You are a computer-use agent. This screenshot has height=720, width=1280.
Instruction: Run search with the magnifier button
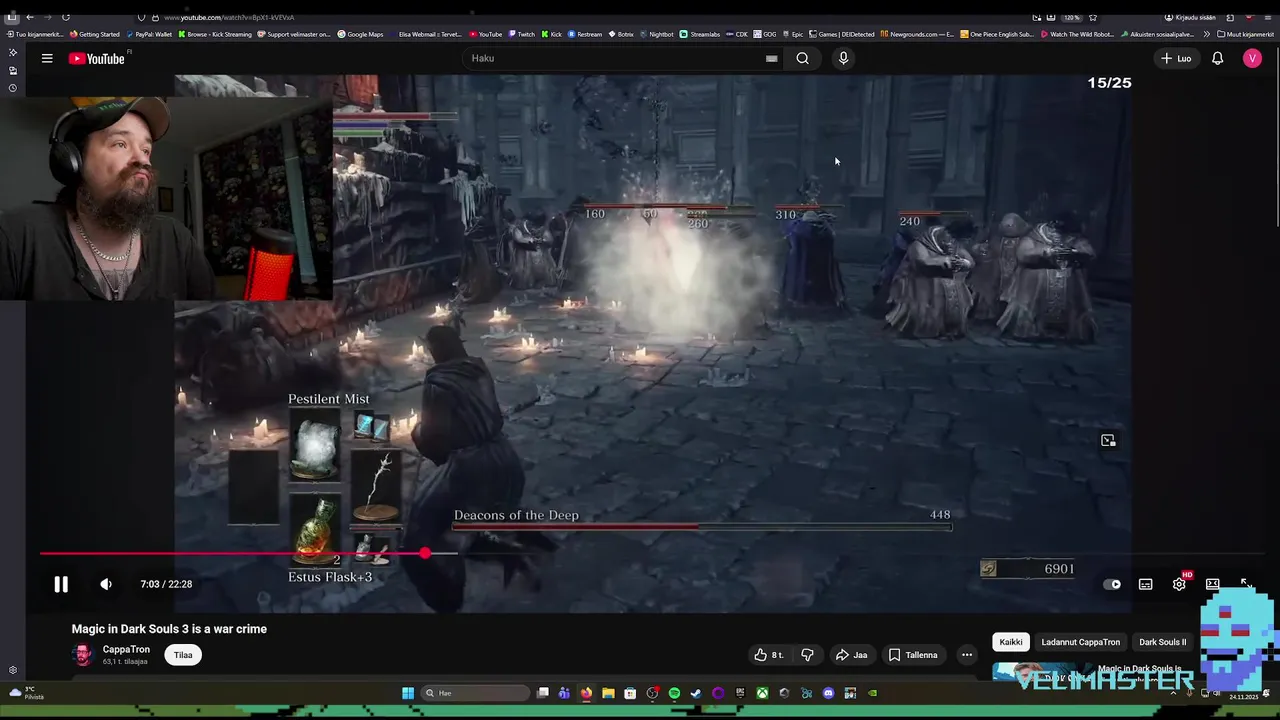[802, 58]
